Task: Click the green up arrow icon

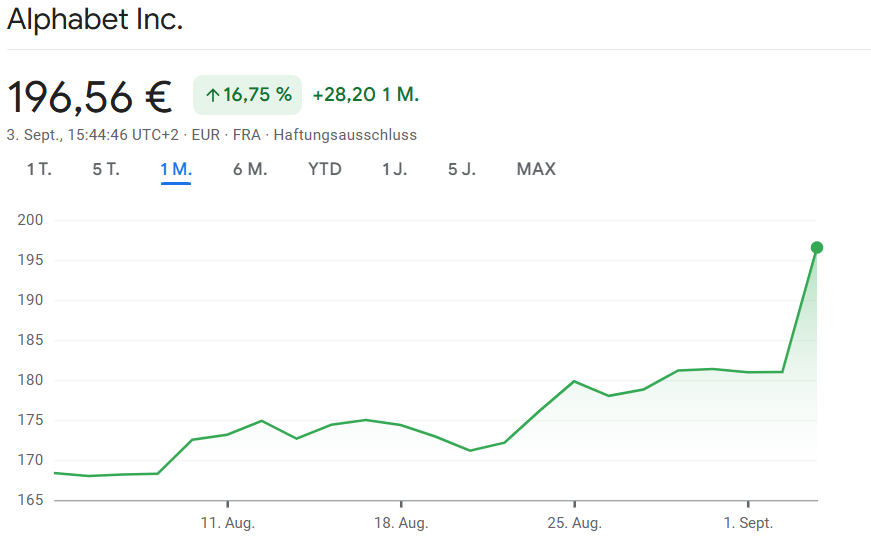Action: (212, 95)
